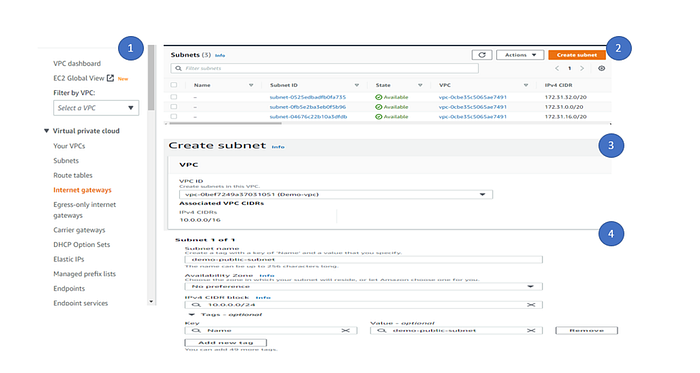The height and width of the screenshot is (373, 700).
Task: Toggle the select-all checkbox in table header
Action: coord(174,85)
